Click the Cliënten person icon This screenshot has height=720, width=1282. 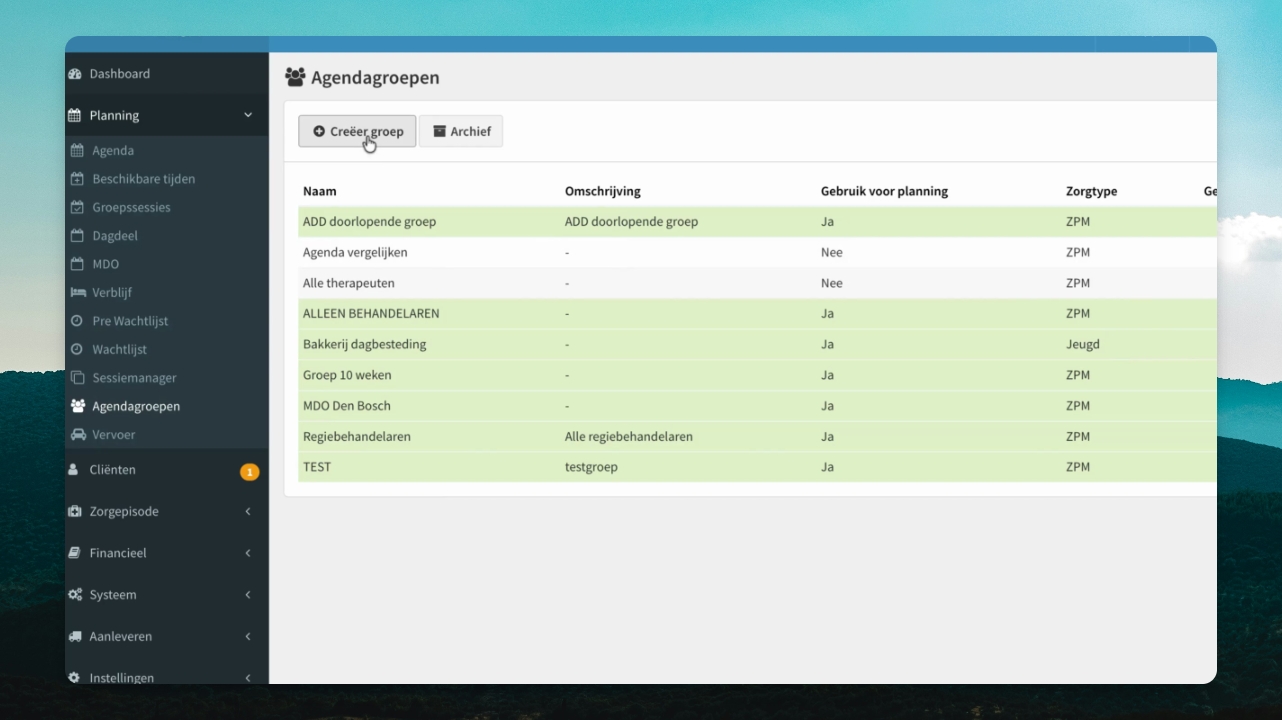(x=73, y=470)
